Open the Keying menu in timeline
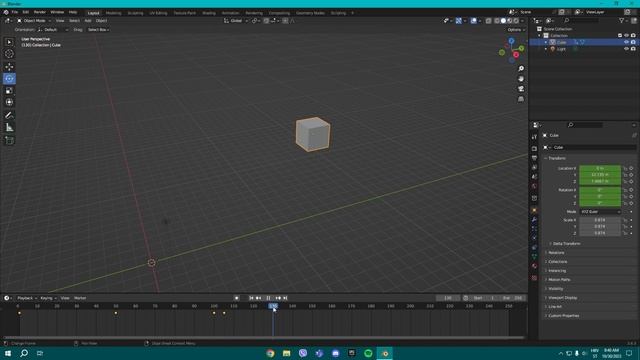 click(x=48, y=298)
